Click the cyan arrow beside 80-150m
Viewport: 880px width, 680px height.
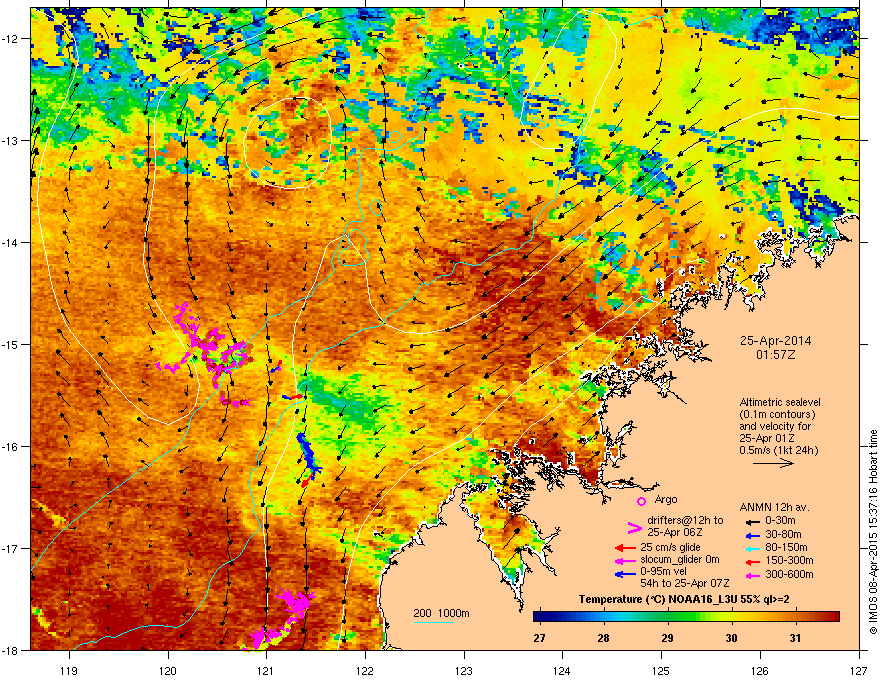[x=751, y=548]
